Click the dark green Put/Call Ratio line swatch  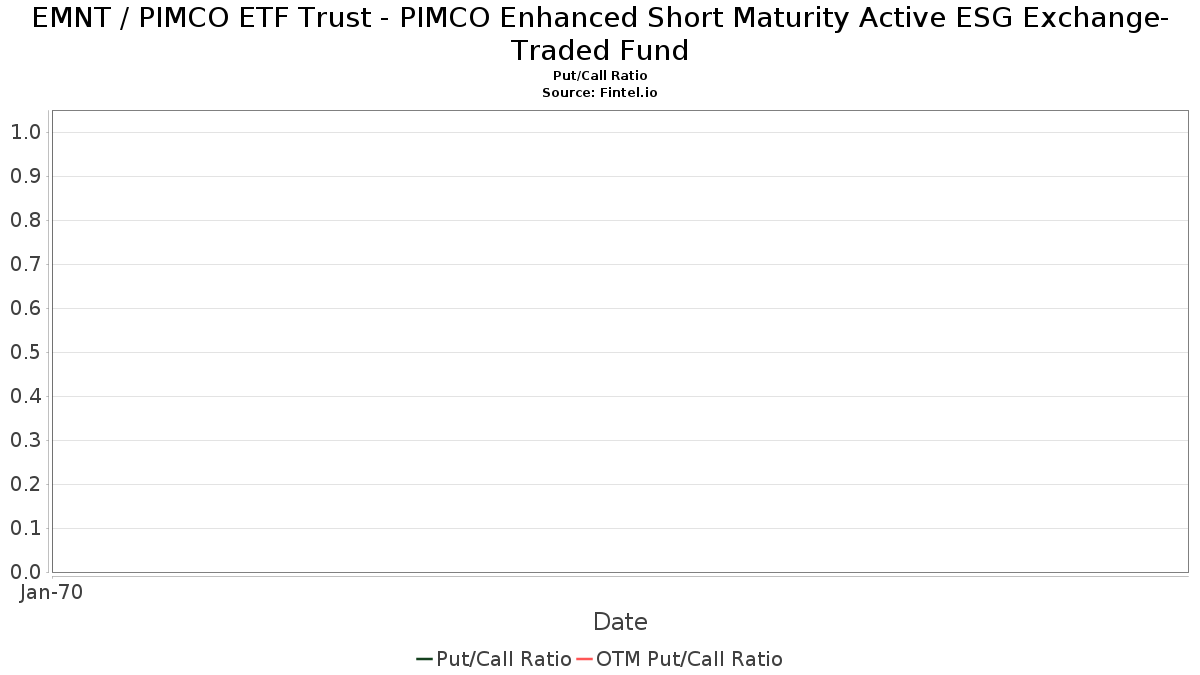[424, 659]
